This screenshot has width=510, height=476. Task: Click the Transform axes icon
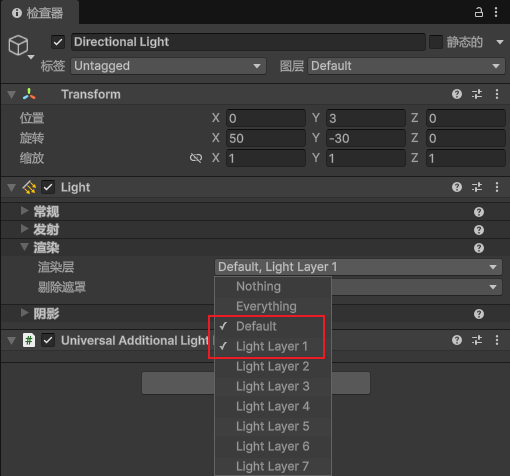[x=29, y=94]
